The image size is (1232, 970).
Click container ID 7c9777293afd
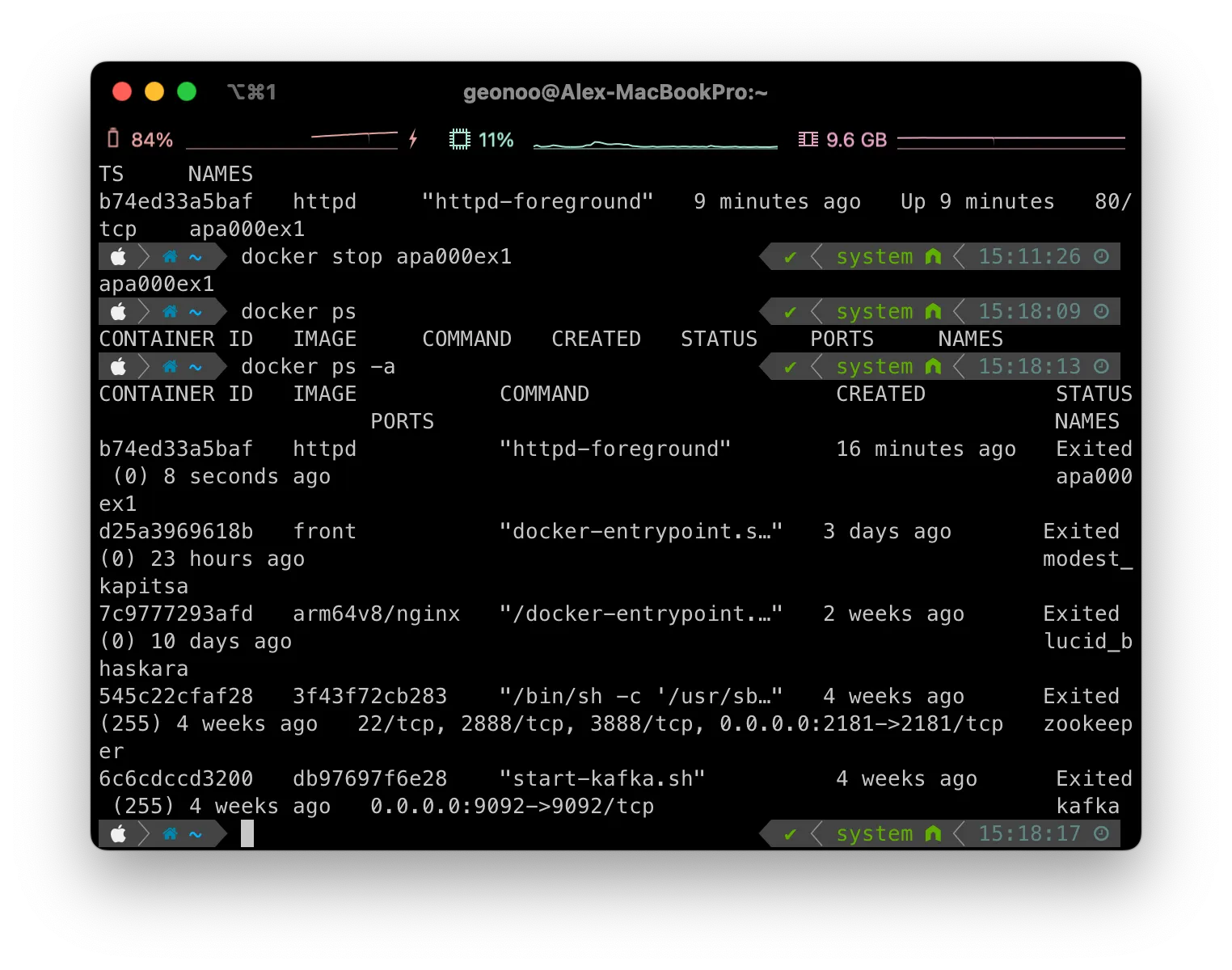(x=176, y=614)
